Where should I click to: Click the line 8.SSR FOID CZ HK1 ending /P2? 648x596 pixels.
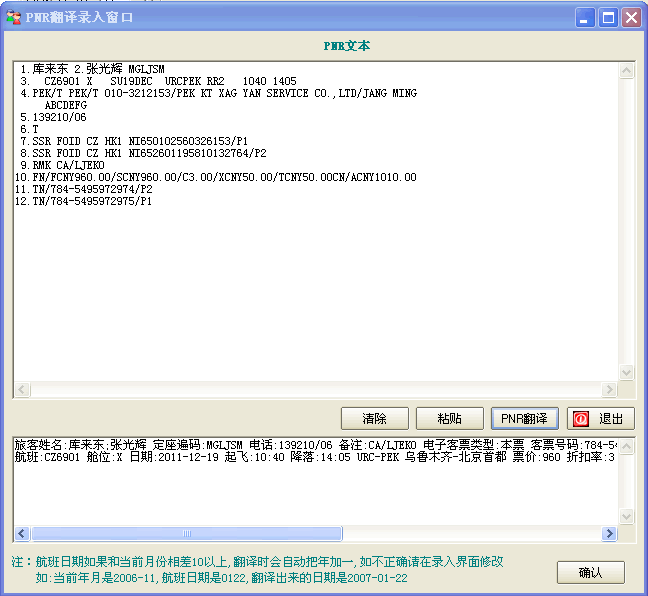click(143, 153)
